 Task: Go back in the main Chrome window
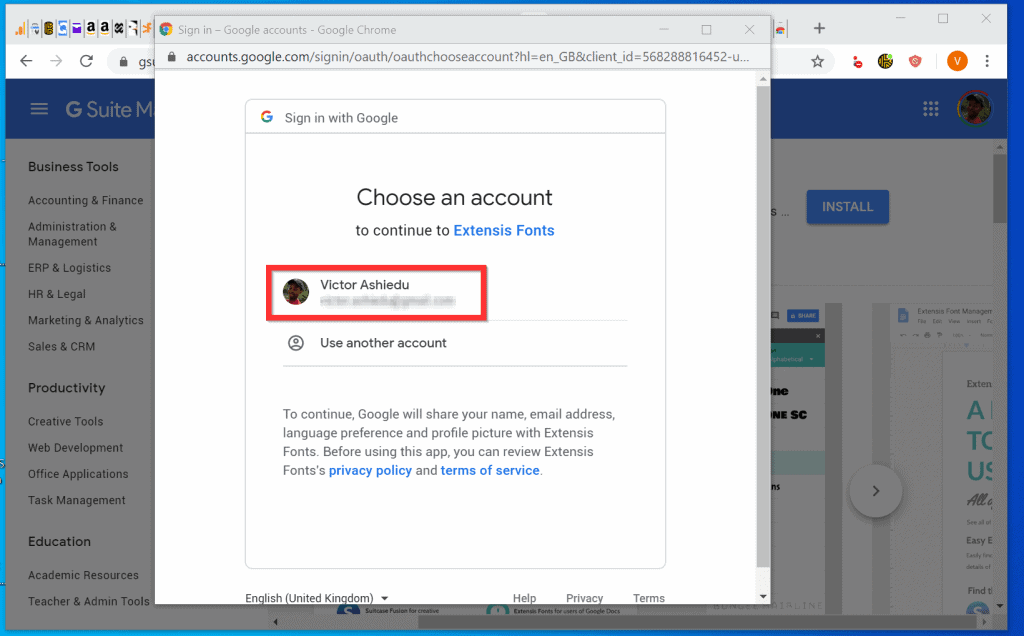[x=26, y=61]
